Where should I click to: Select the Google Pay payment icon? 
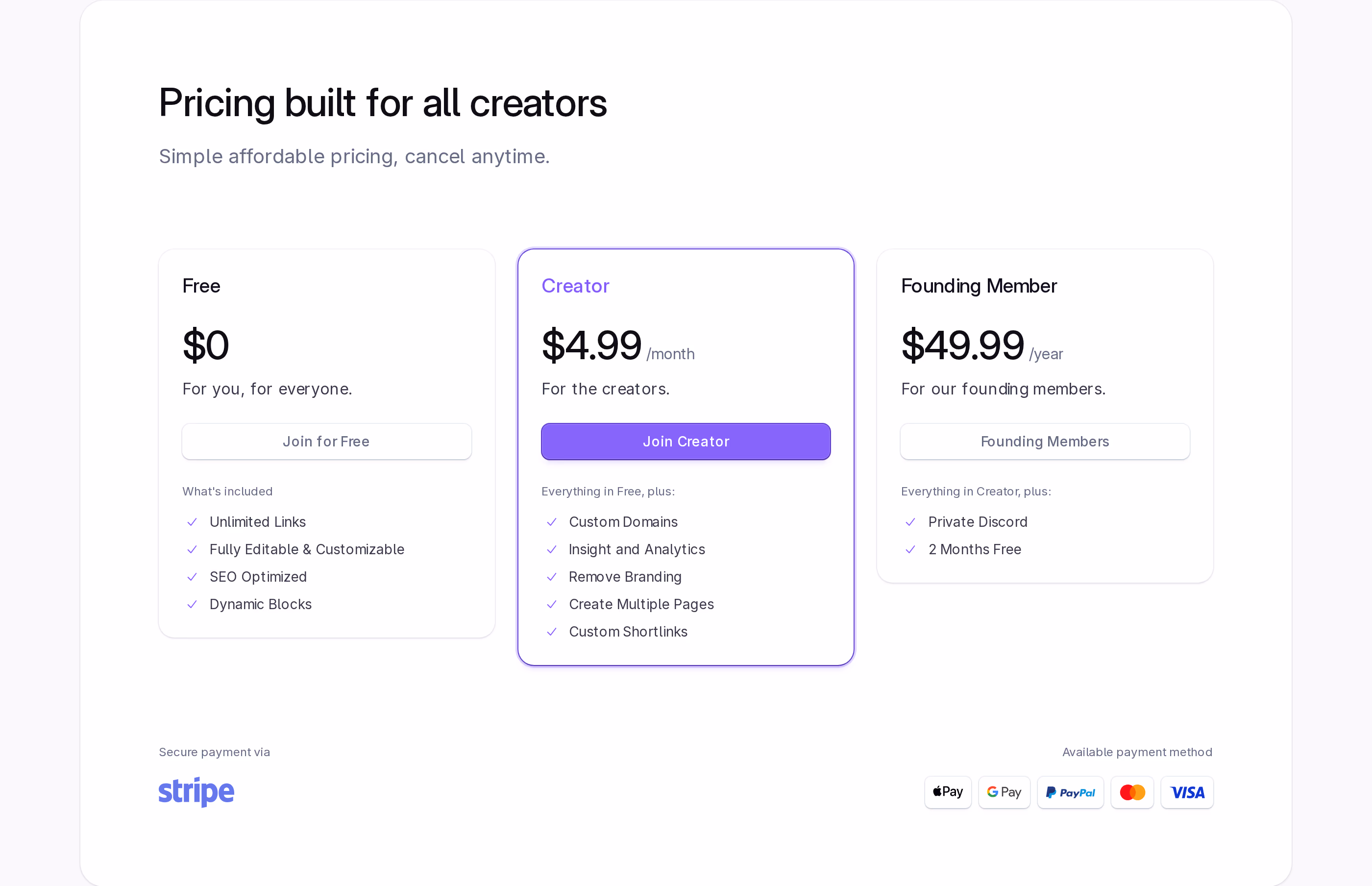click(1004, 792)
